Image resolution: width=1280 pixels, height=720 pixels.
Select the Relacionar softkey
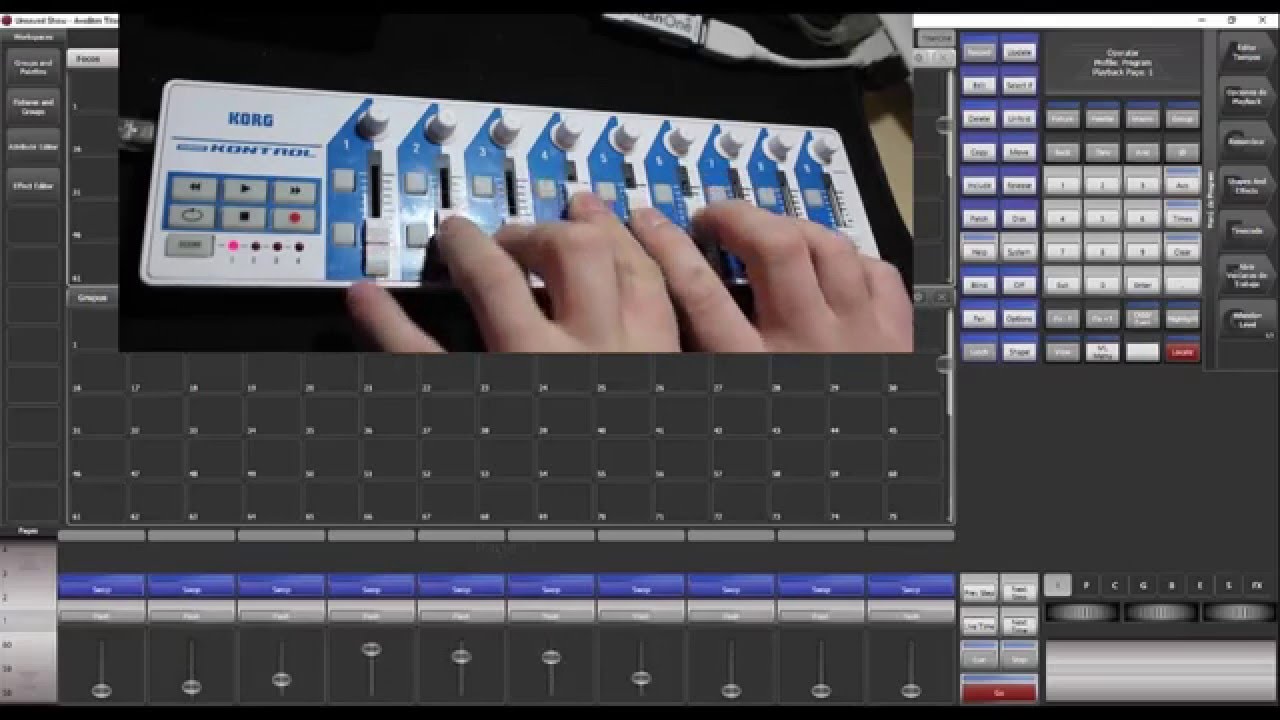coord(1246,142)
